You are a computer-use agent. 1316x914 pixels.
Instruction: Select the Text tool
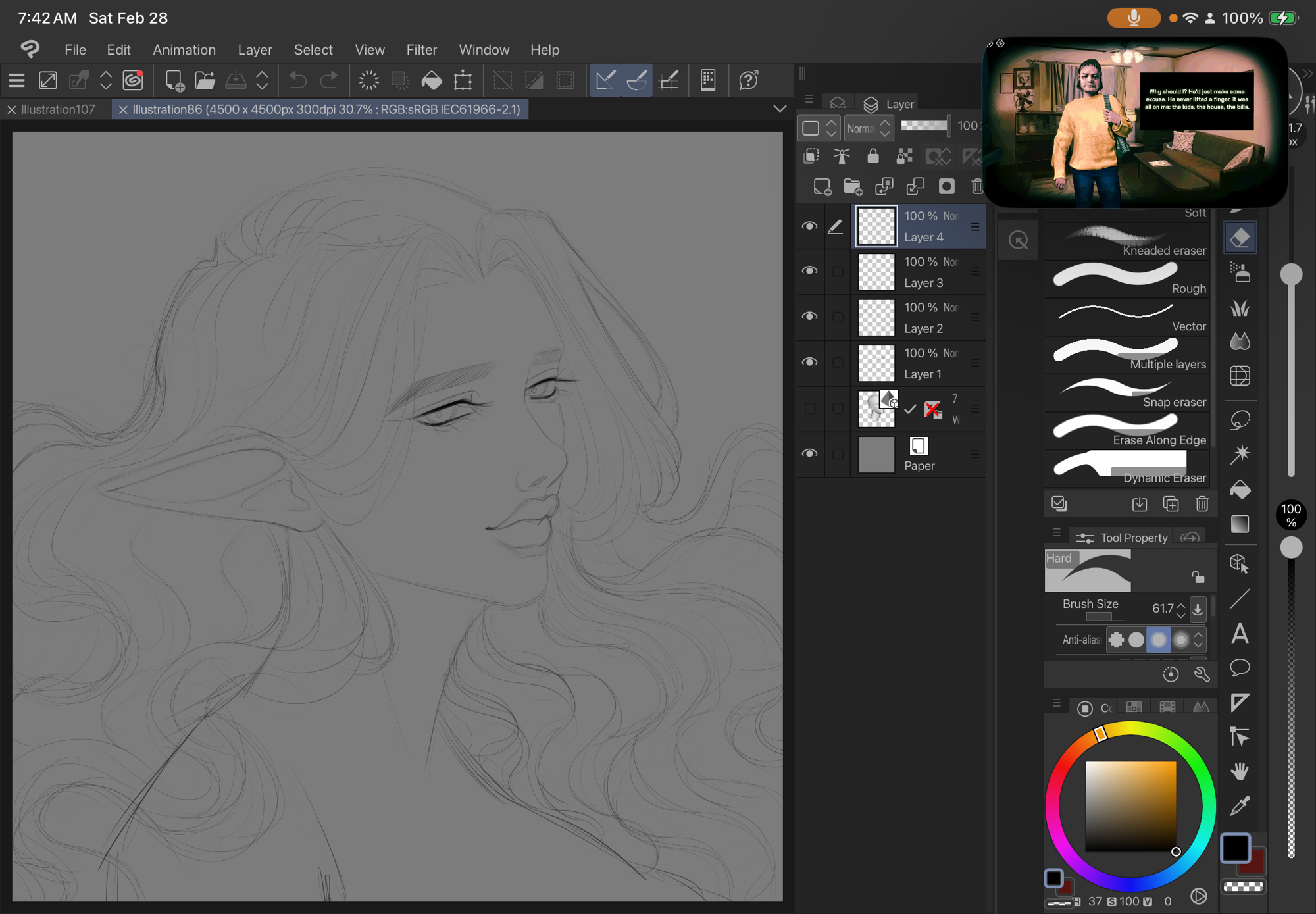point(1240,634)
